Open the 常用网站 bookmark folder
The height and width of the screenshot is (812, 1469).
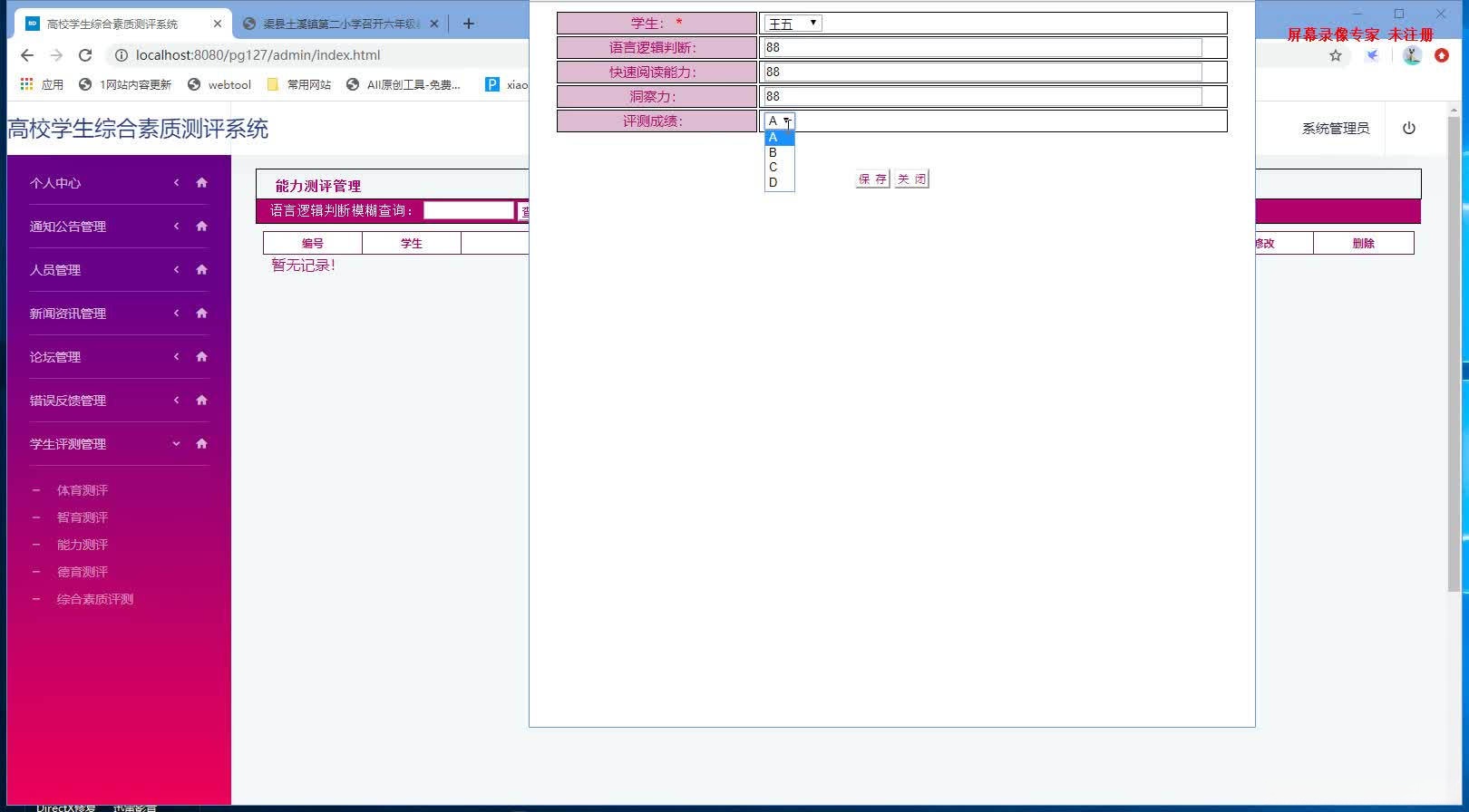pyautogui.click(x=299, y=84)
